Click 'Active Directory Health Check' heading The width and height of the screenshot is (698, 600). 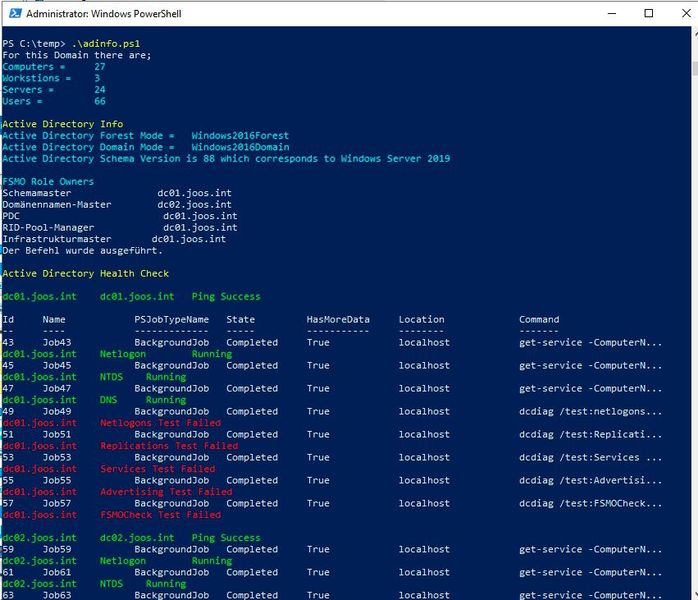(85, 274)
